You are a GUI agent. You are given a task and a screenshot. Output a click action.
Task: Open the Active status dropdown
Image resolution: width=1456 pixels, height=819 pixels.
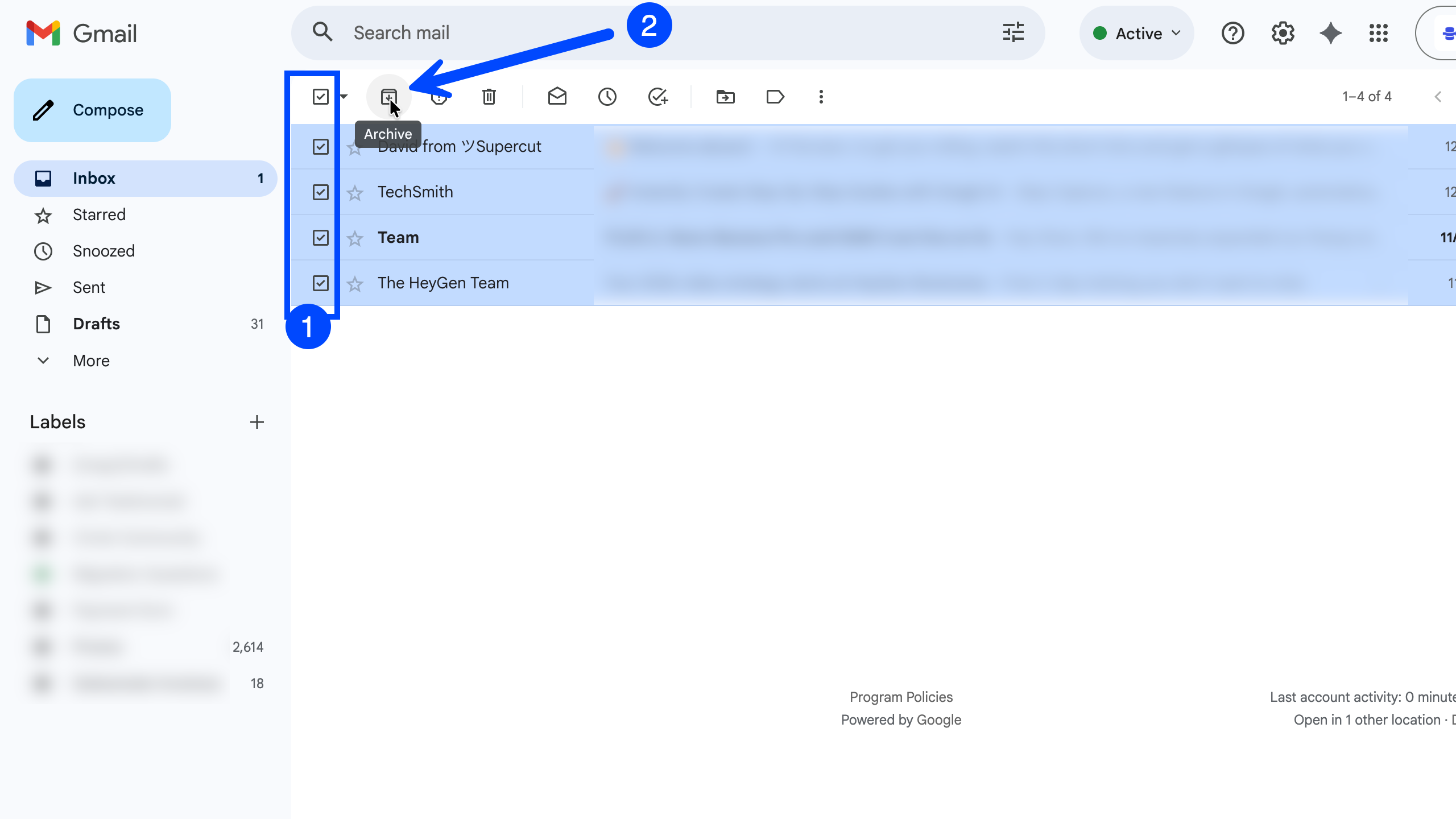coord(1136,34)
